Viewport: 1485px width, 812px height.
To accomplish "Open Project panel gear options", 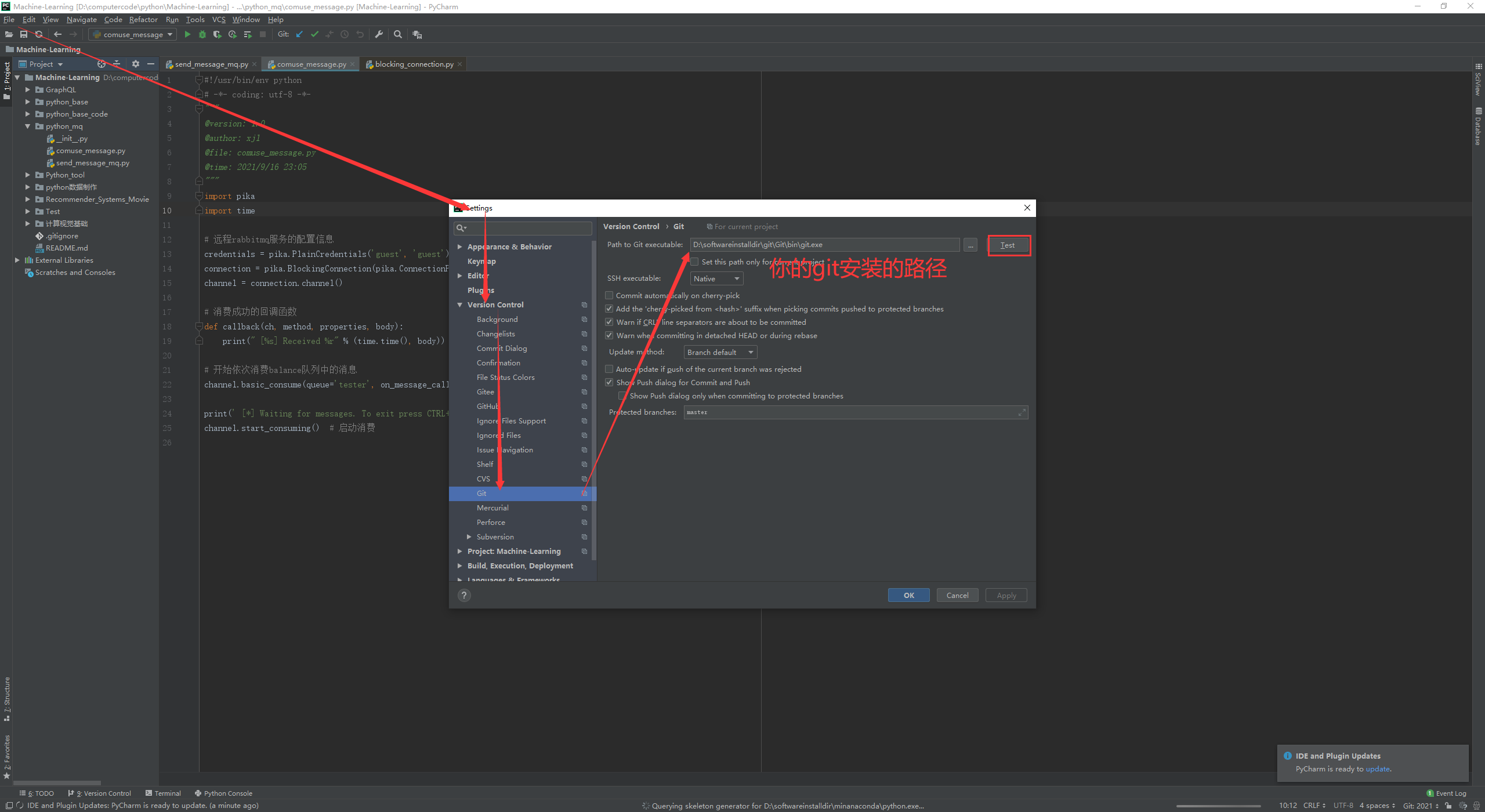I will click(135, 64).
